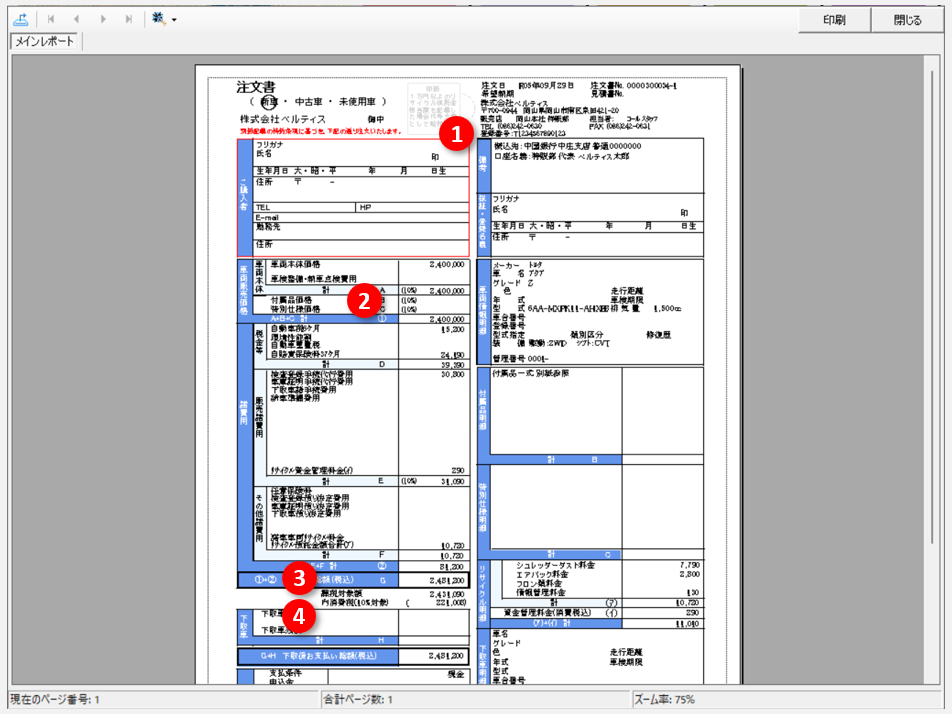
Task: Click the 30,800 fee amount
Action: click(452, 375)
